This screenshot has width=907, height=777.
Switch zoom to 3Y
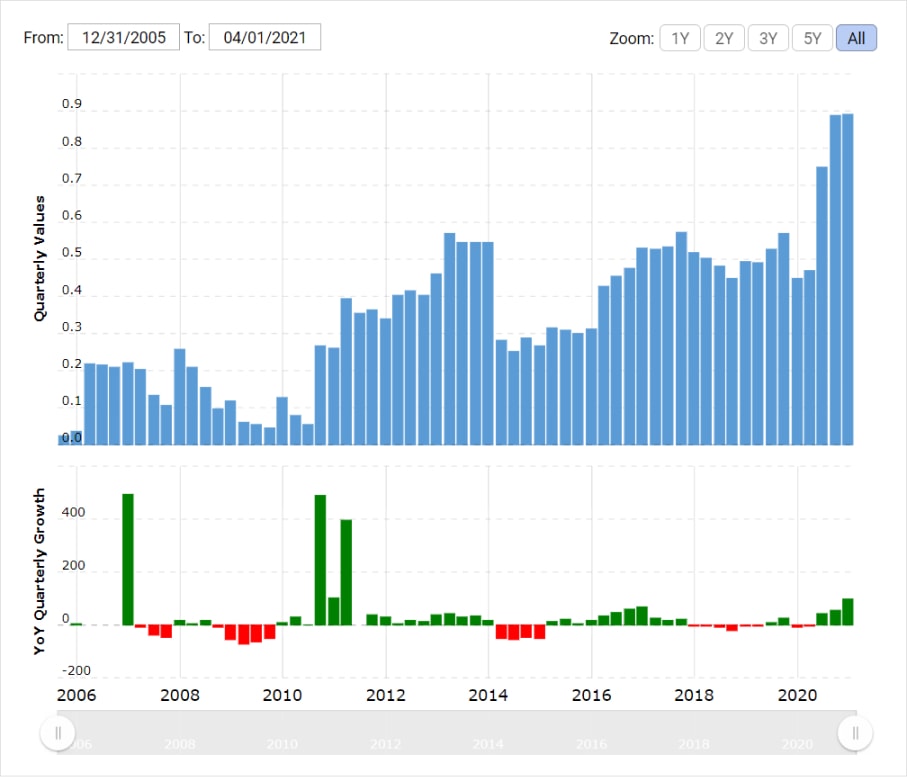click(768, 38)
